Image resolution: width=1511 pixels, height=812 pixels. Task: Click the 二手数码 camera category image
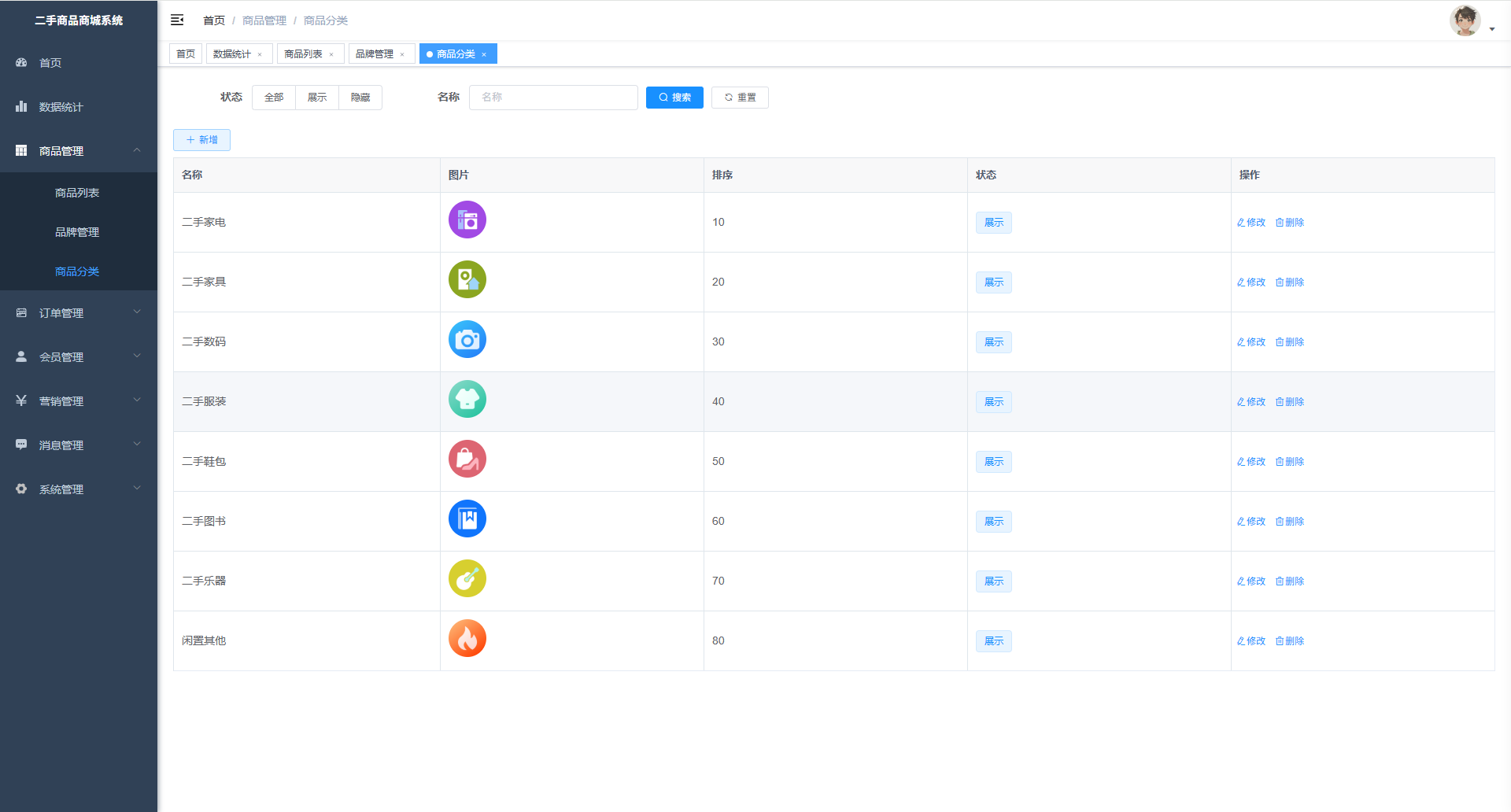pos(467,340)
